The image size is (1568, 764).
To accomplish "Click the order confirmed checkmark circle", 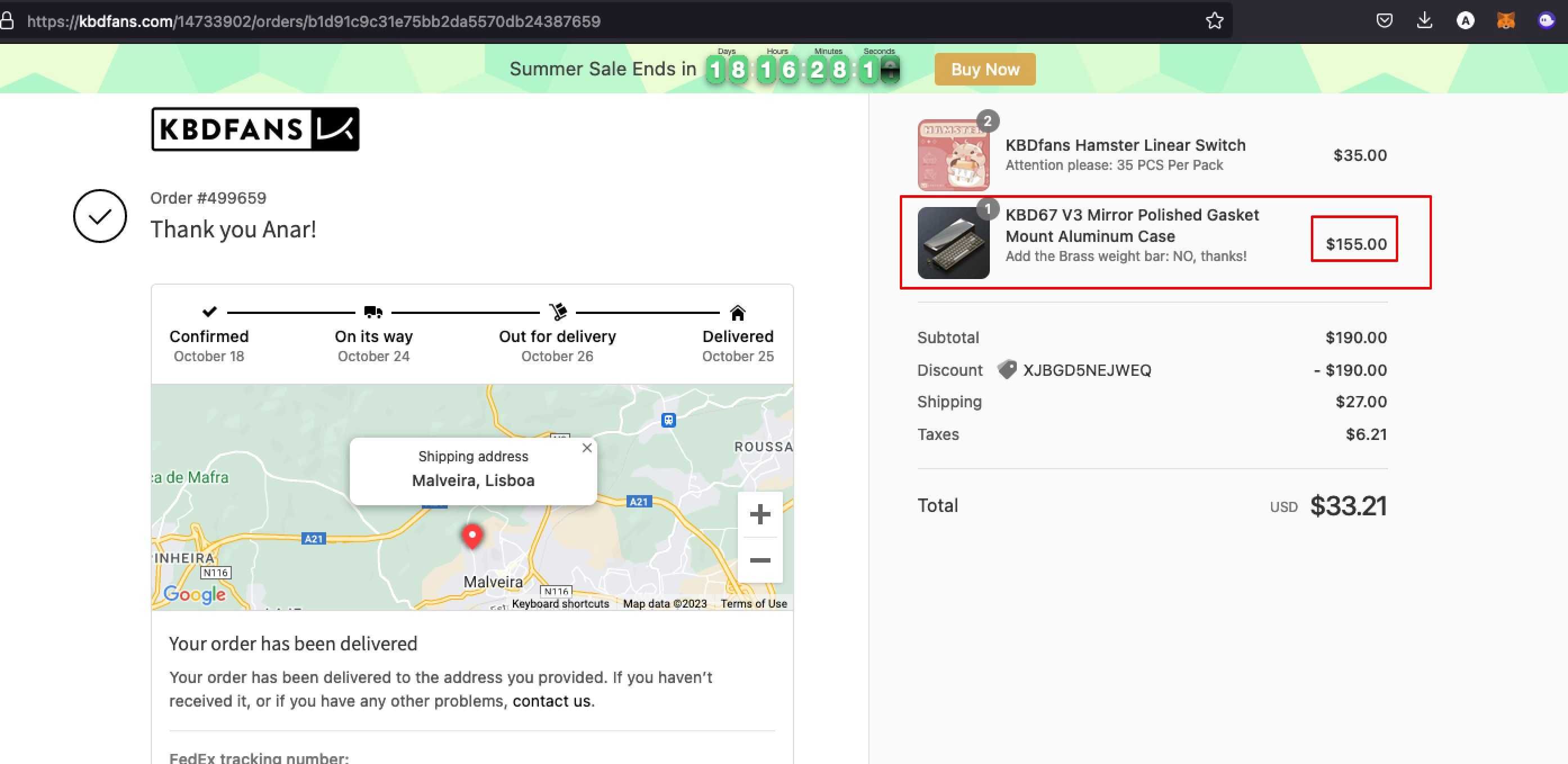I will coord(100,216).
